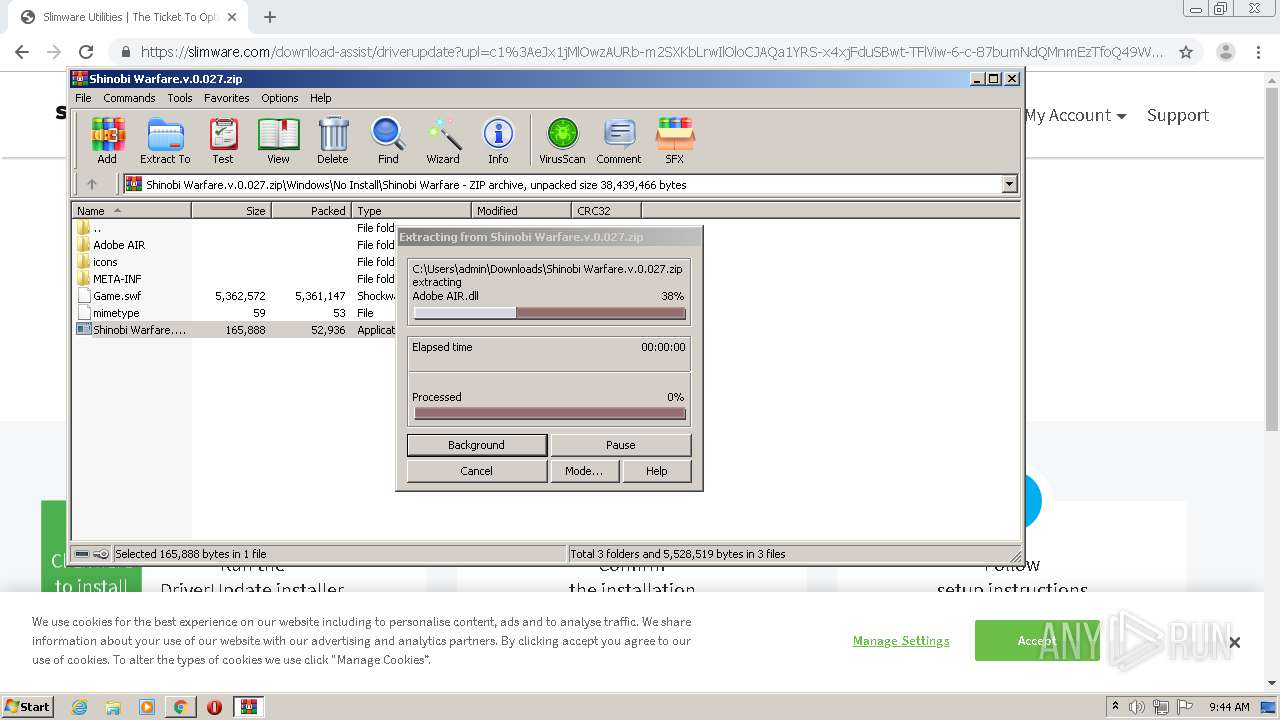Select the Adobe AIR folder
Viewport: 1280px width, 720px height.
[119, 245]
